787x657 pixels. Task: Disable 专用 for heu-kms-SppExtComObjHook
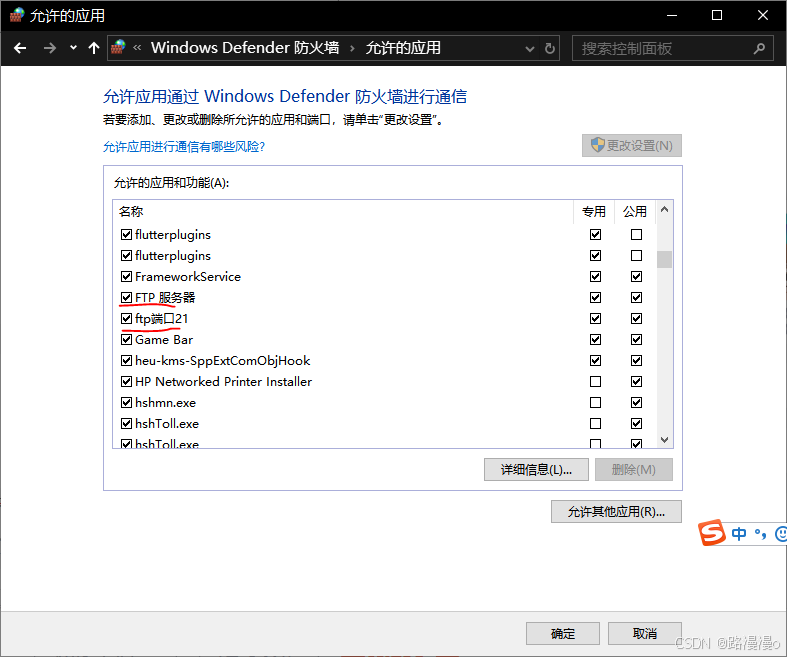(x=595, y=361)
